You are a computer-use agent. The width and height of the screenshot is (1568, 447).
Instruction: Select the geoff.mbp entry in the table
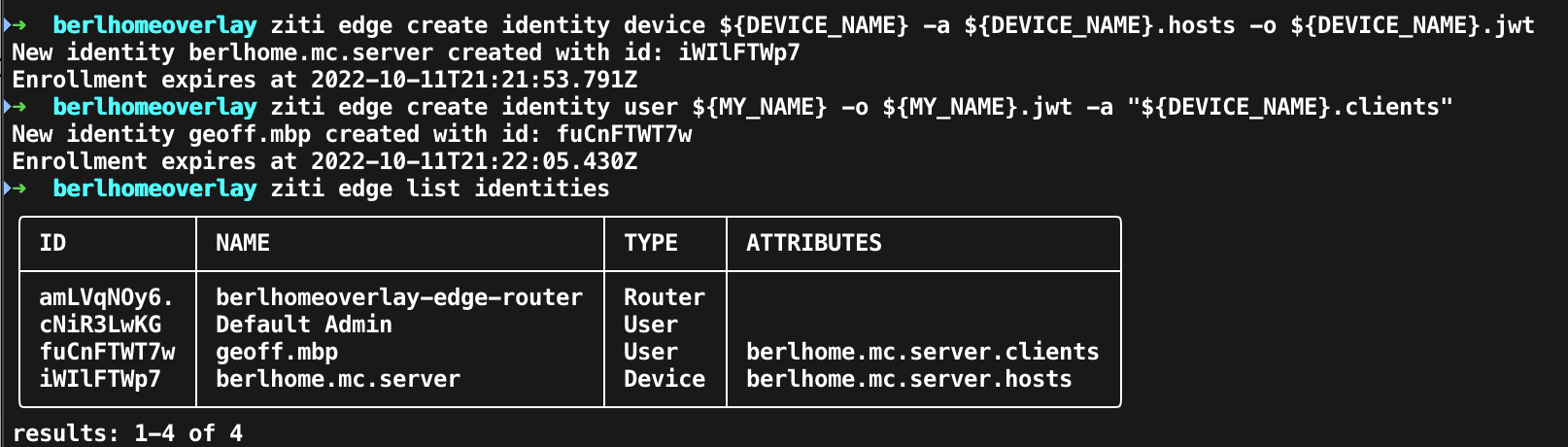tap(277, 352)
